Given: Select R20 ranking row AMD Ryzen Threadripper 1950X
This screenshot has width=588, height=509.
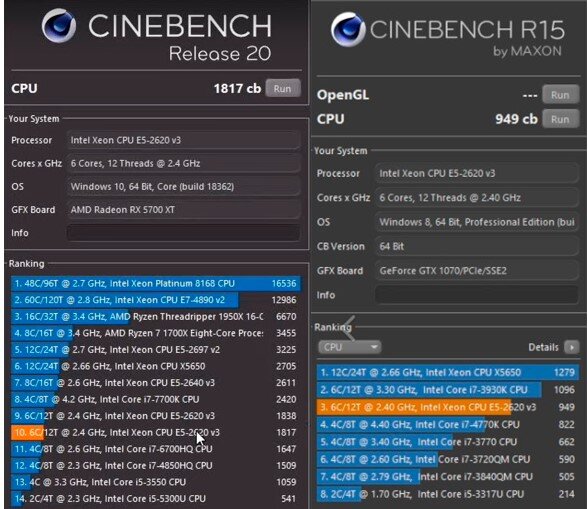Looking at the screenshot, I should pyautogui.click(x=156, y=317).
